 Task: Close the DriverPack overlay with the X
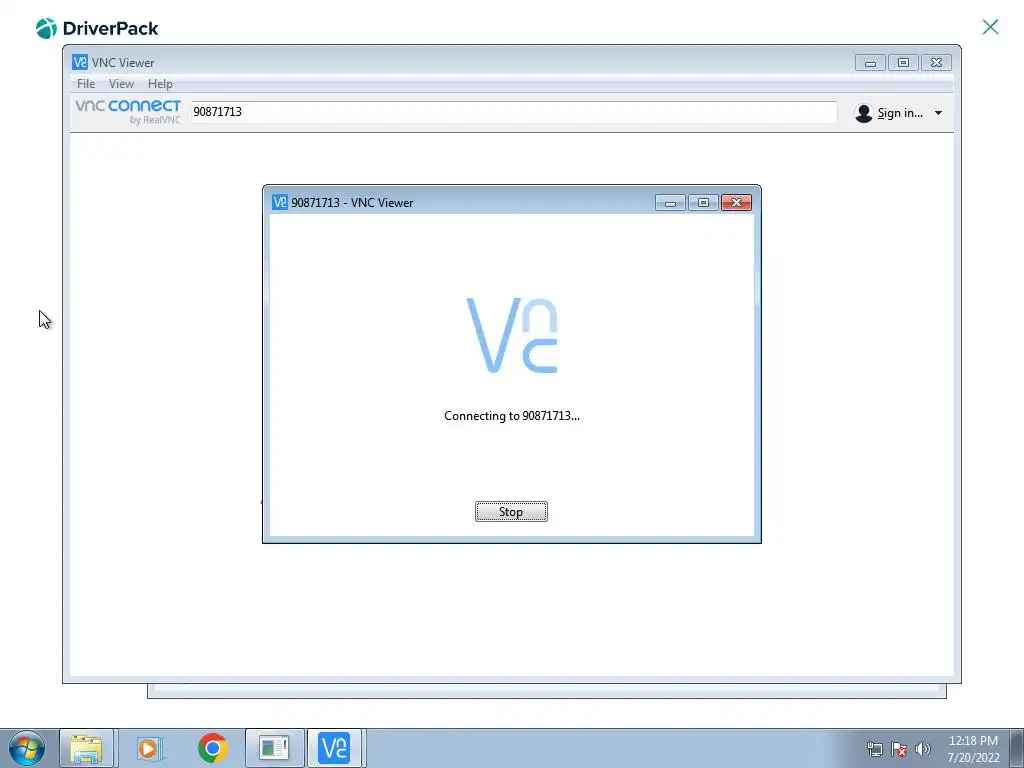(990, 27)
